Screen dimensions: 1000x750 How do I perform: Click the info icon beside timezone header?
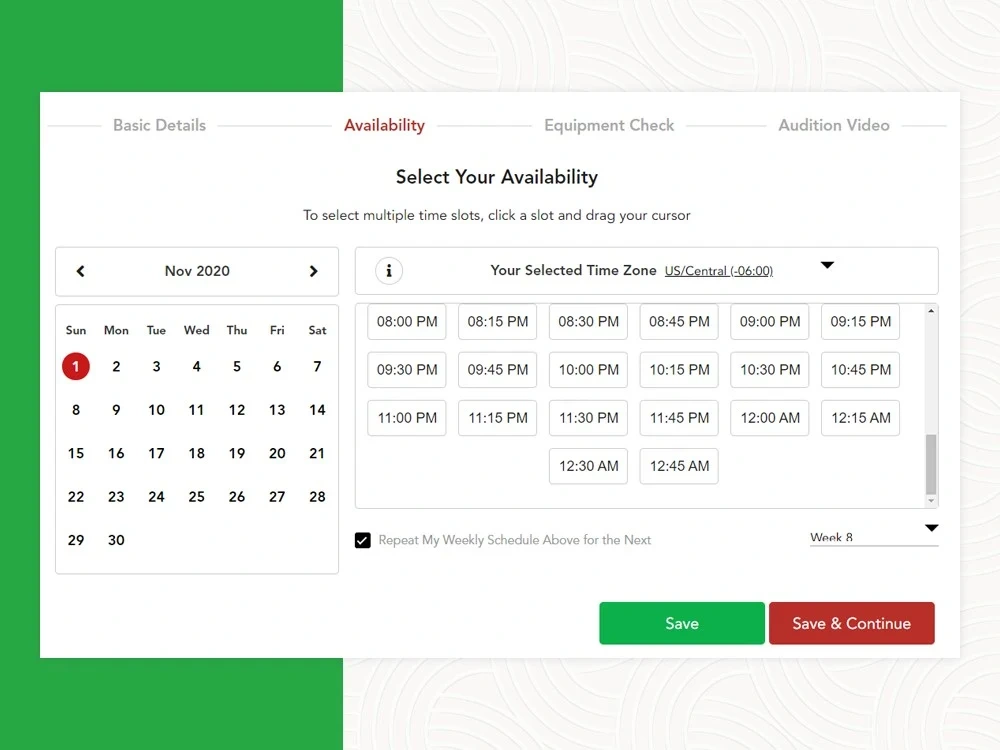click(x=388, y=270)
